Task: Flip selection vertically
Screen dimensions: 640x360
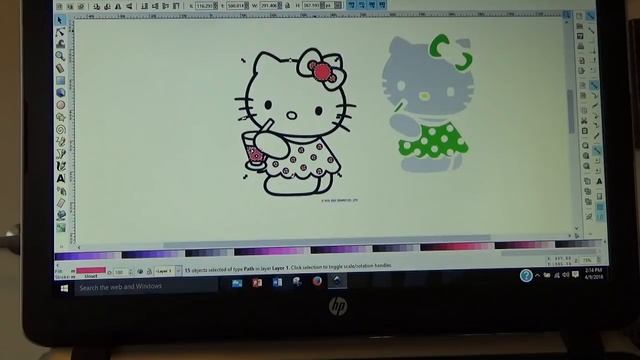Action: click(129, 7)
